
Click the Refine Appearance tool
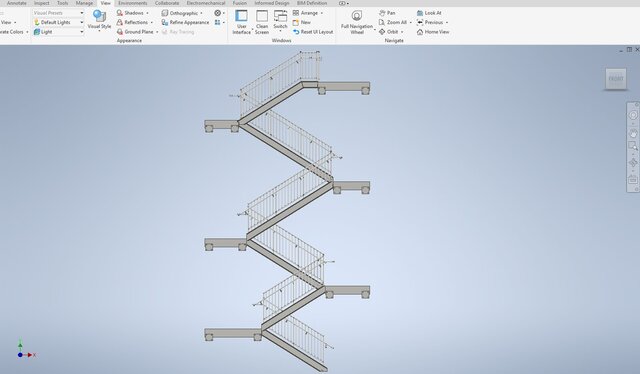tap(185, 22)
